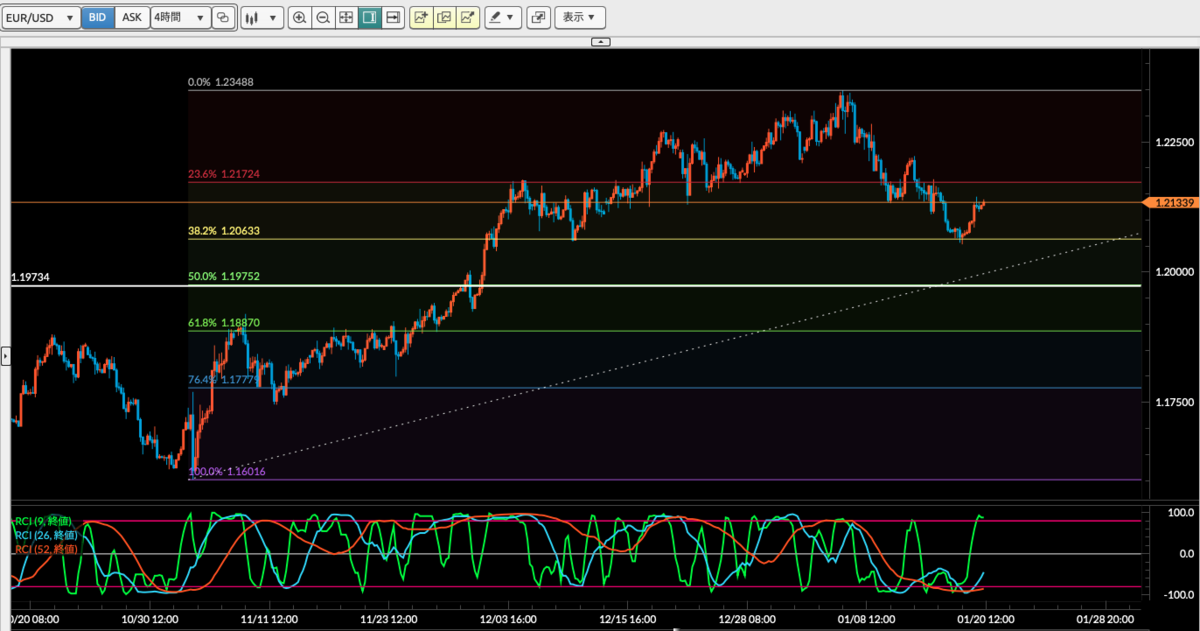Click the 11/11 12:00 time axis label

(x=270, y=620)
